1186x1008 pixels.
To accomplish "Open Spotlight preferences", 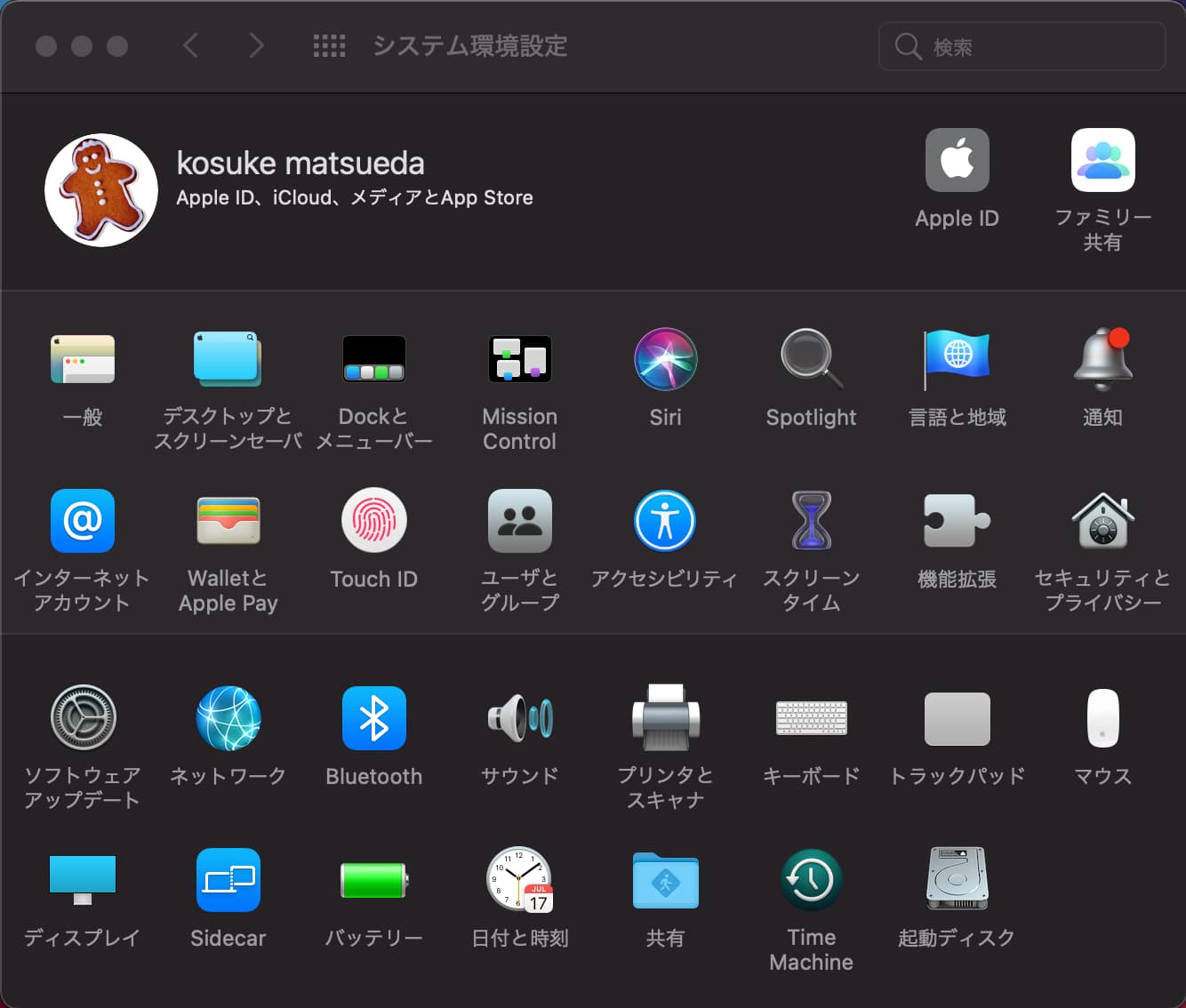I will (811, 359).
